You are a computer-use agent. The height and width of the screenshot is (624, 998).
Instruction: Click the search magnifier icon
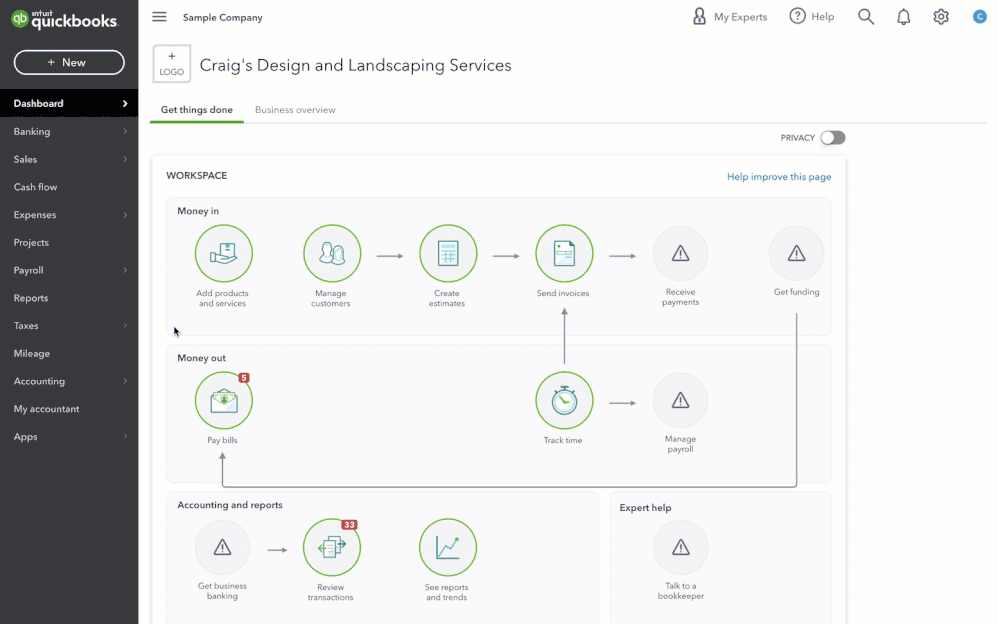coord(866,17)
